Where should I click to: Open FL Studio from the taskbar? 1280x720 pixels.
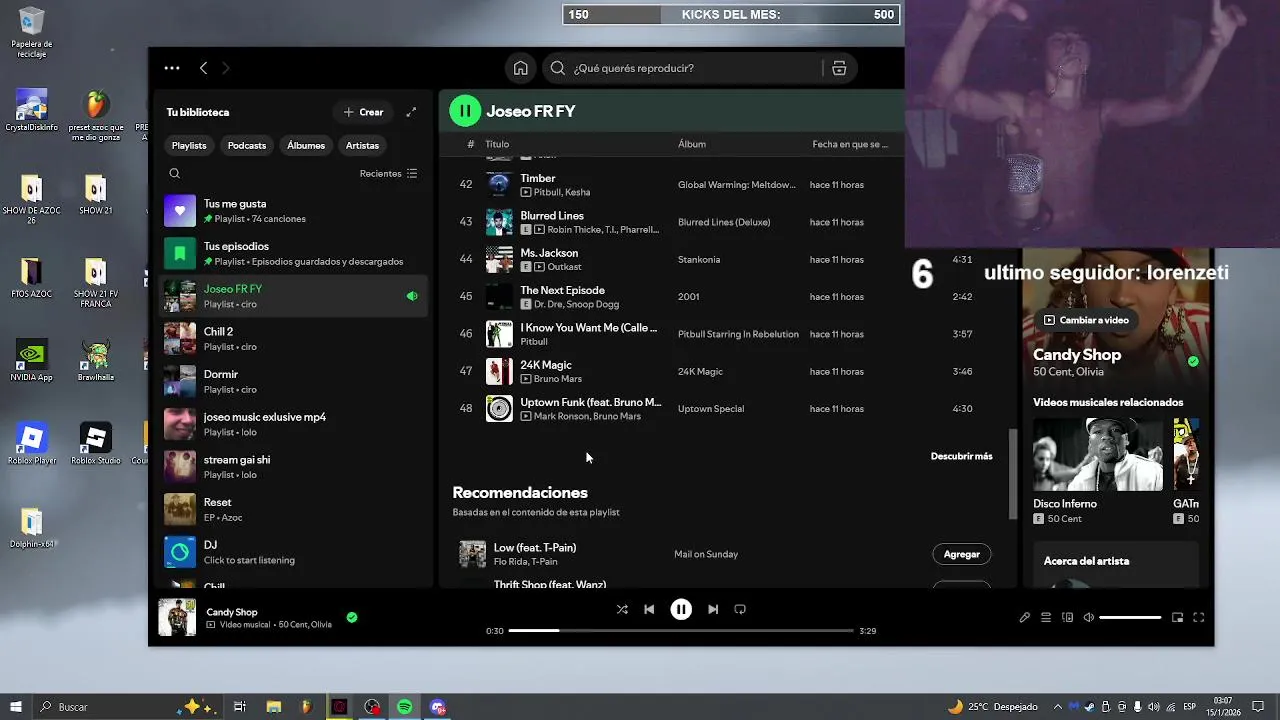coord(307,707)
